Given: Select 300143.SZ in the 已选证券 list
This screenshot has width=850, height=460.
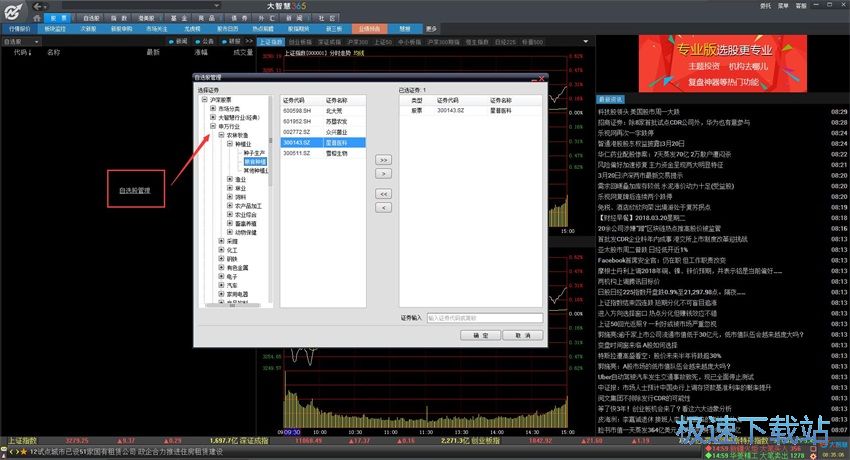Looking at the screenshot, I should coord(471,111).
